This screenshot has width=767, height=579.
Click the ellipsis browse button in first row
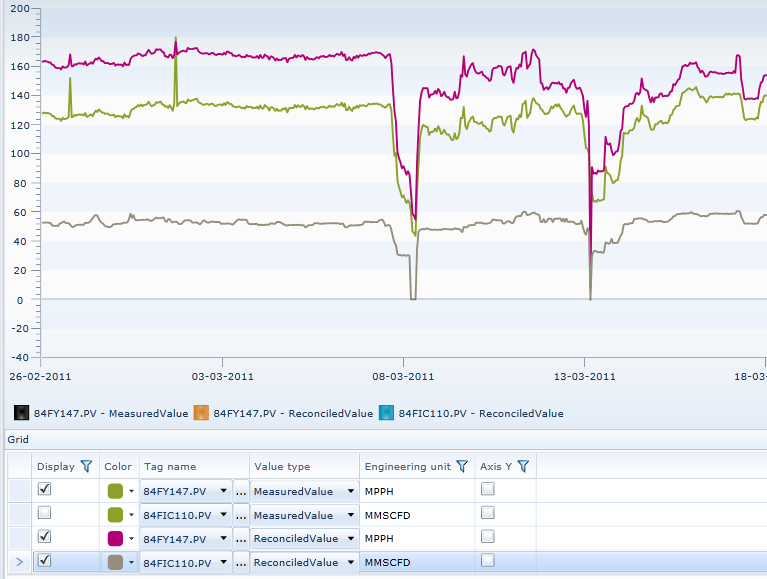tap(241, 491)
